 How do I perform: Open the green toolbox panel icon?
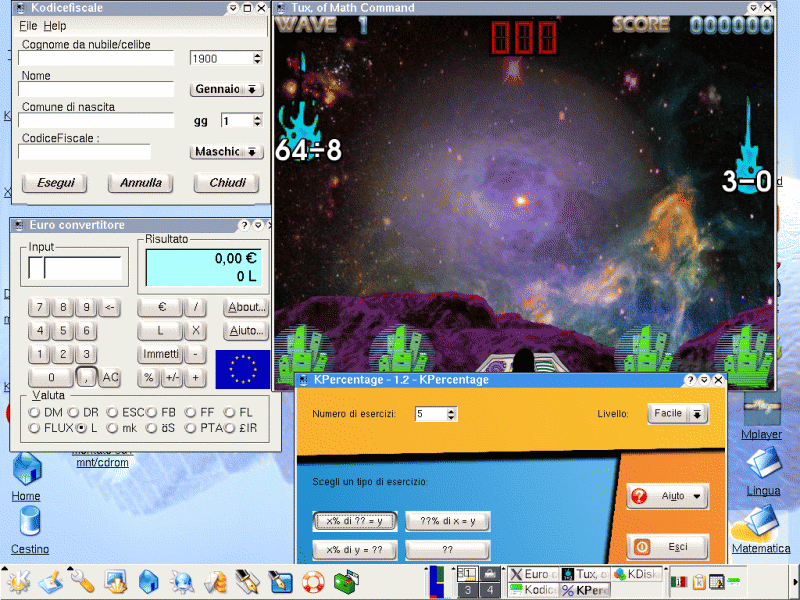tap(346, 582)
